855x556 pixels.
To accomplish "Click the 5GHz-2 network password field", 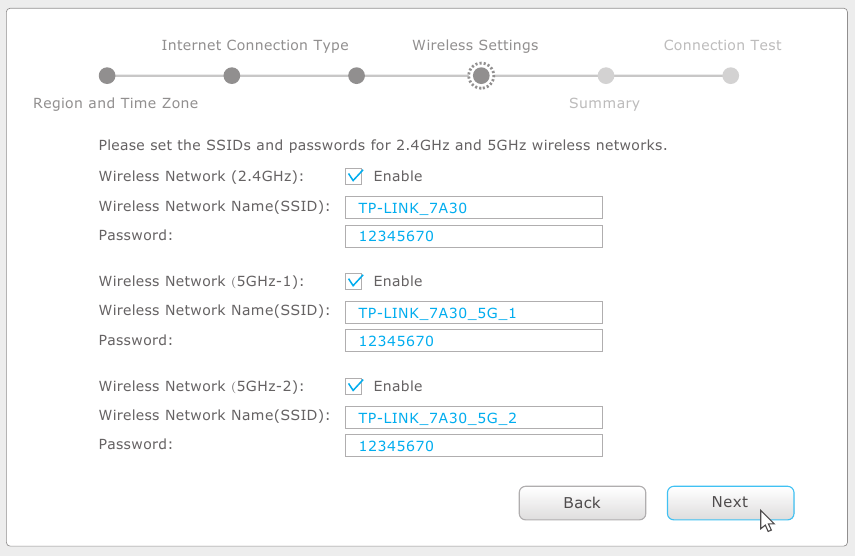I will click(474, 446).
